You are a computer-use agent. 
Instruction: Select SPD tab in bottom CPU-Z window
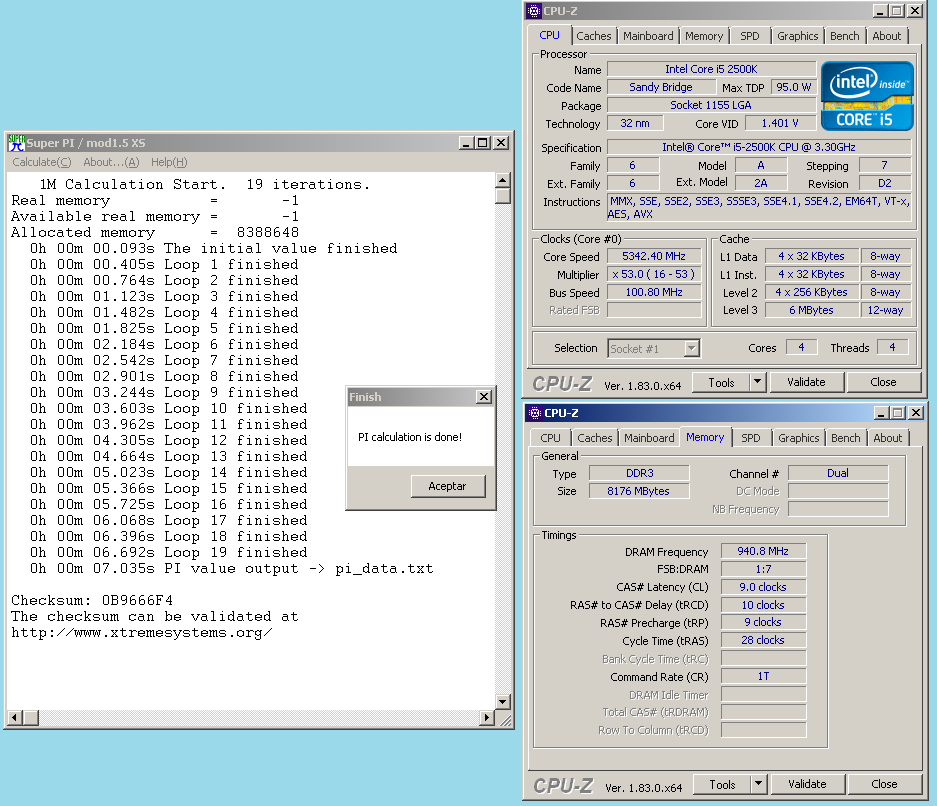coord(751,438)
